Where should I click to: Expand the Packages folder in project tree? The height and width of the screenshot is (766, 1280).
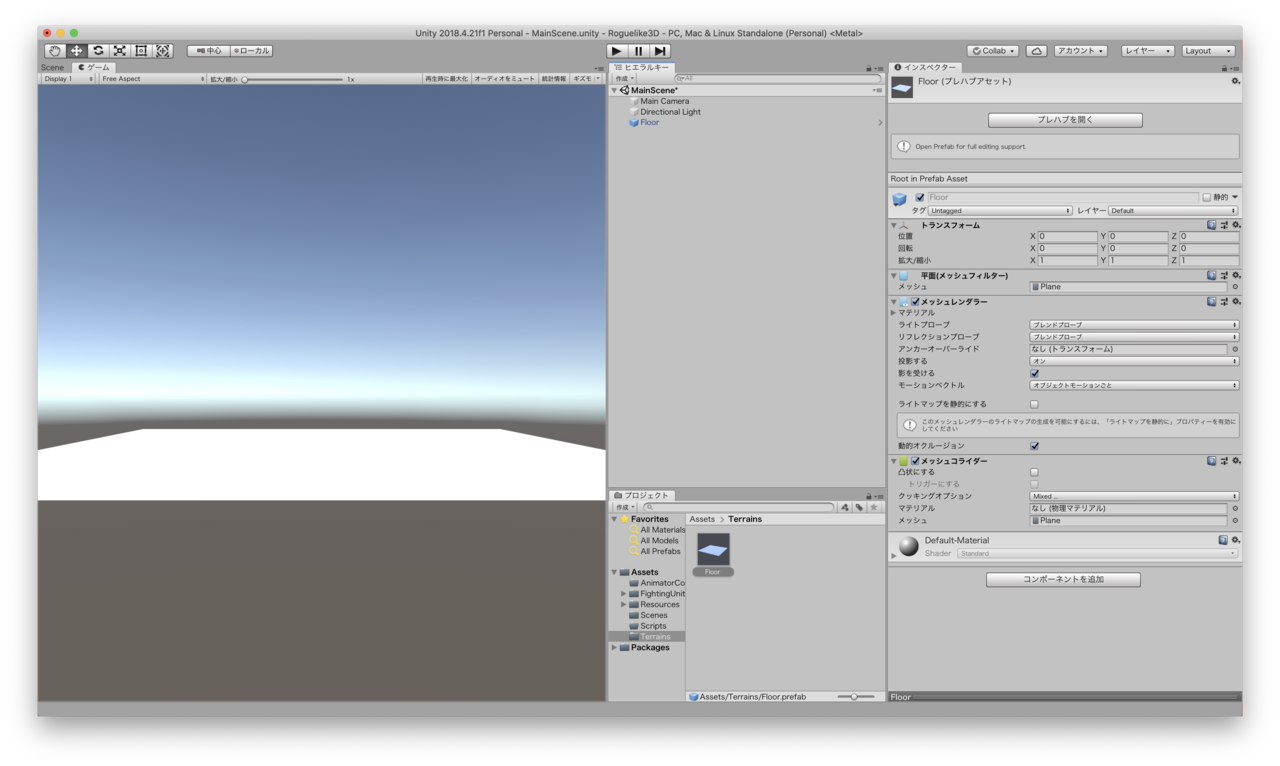tap(615, 648)
